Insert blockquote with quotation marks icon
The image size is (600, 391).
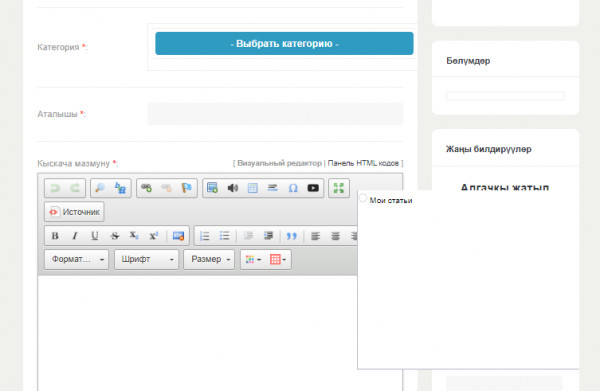pos(292,236)
